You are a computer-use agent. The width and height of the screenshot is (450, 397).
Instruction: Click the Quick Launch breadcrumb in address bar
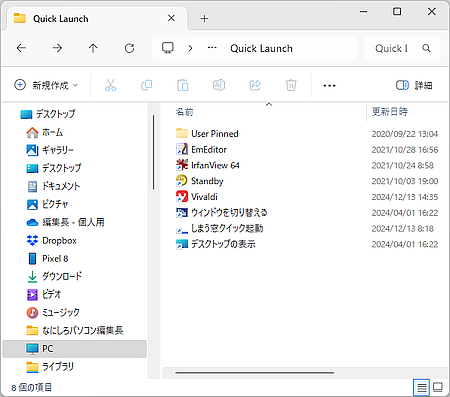261,49
